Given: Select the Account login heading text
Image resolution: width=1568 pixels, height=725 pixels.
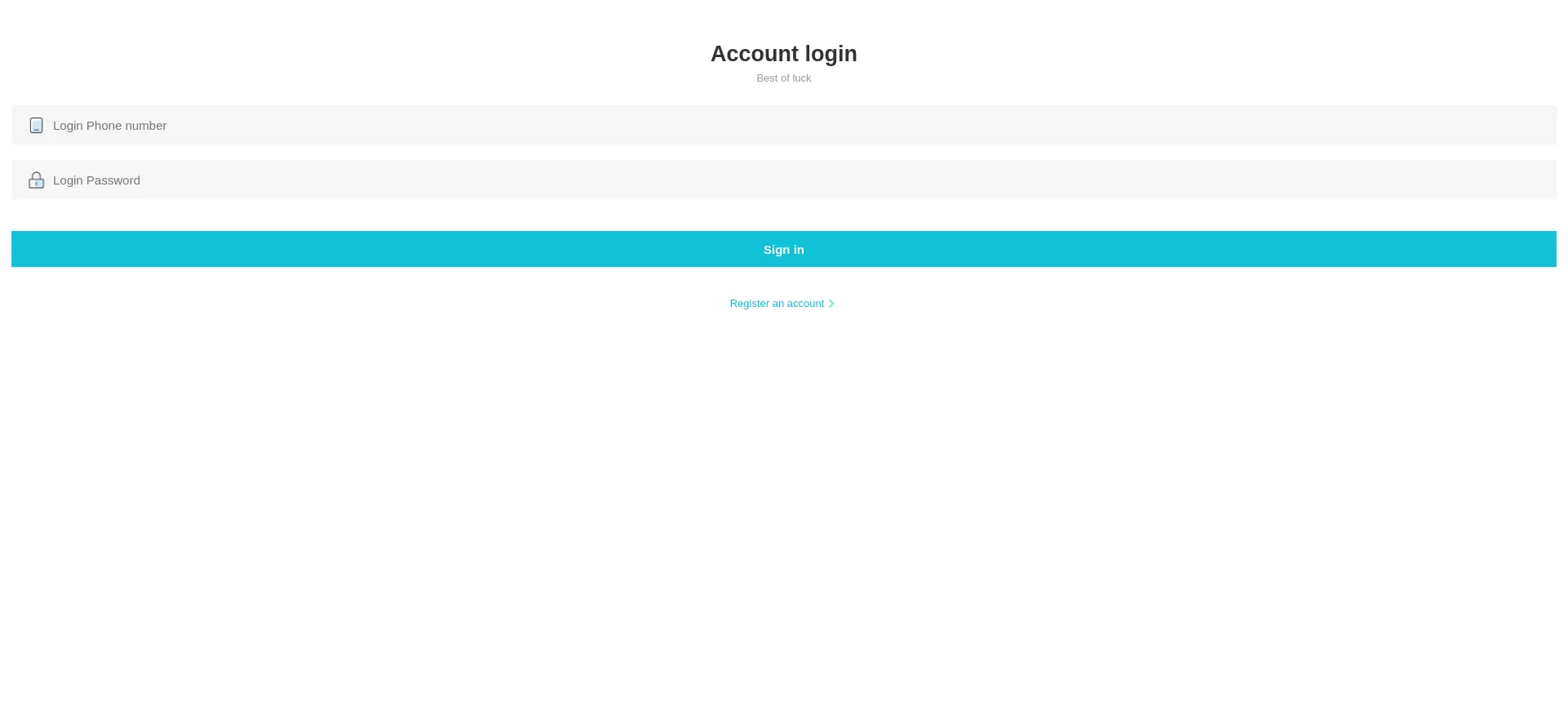Looking at the screenshot, I should tap(784, 54).
